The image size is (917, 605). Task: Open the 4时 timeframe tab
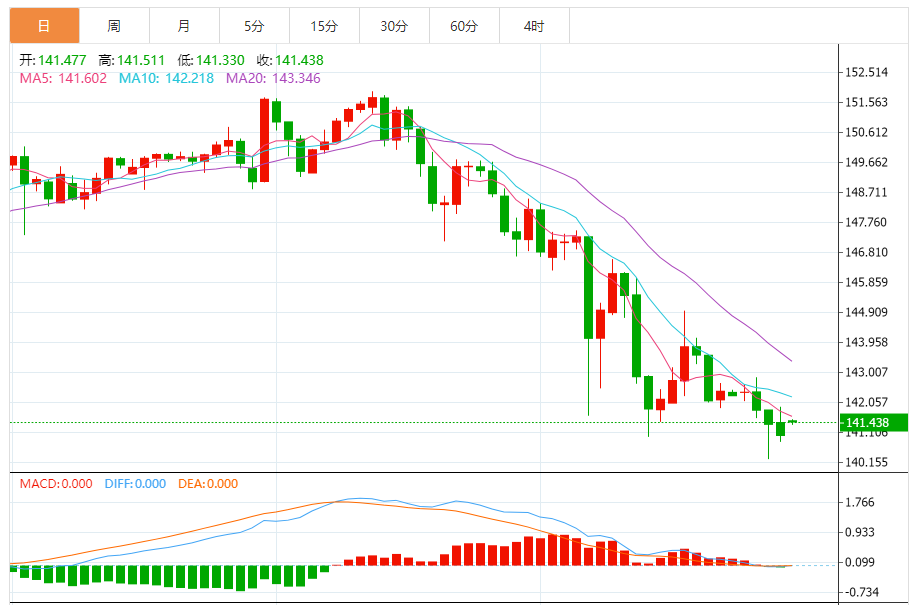535,26
